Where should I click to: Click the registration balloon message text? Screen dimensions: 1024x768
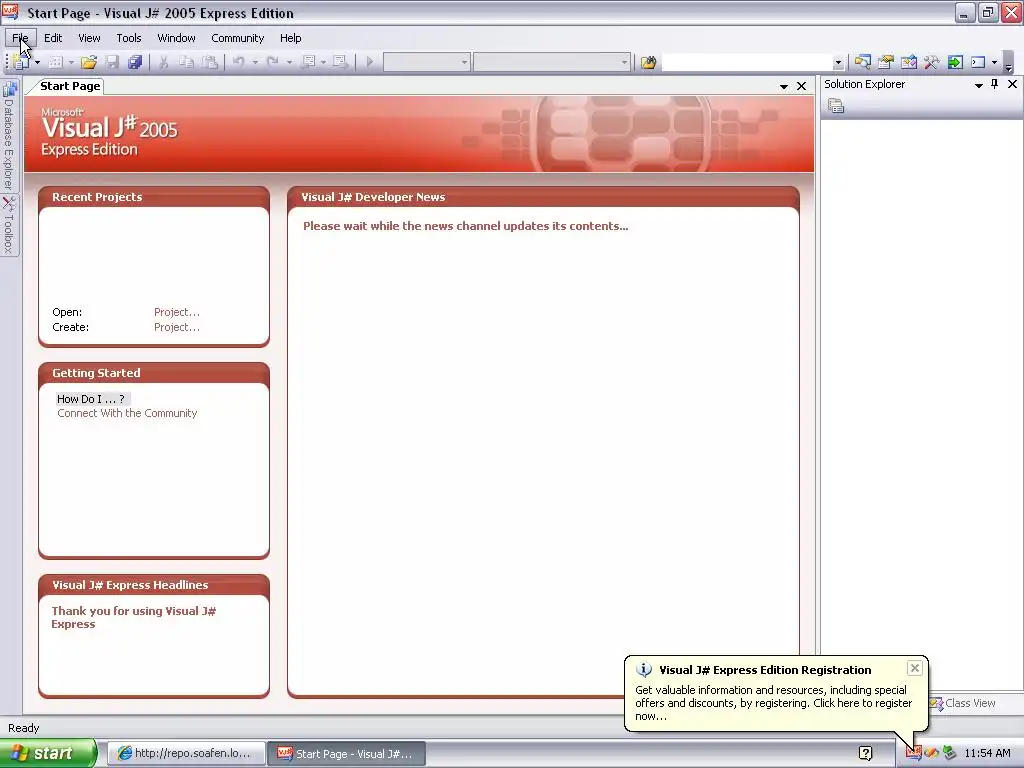pos(774,703)
